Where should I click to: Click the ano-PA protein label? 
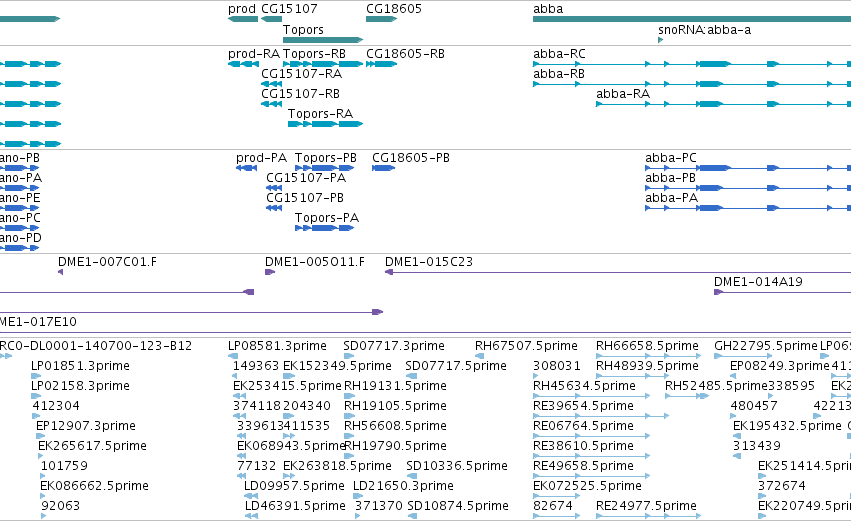tap(21, 178)
